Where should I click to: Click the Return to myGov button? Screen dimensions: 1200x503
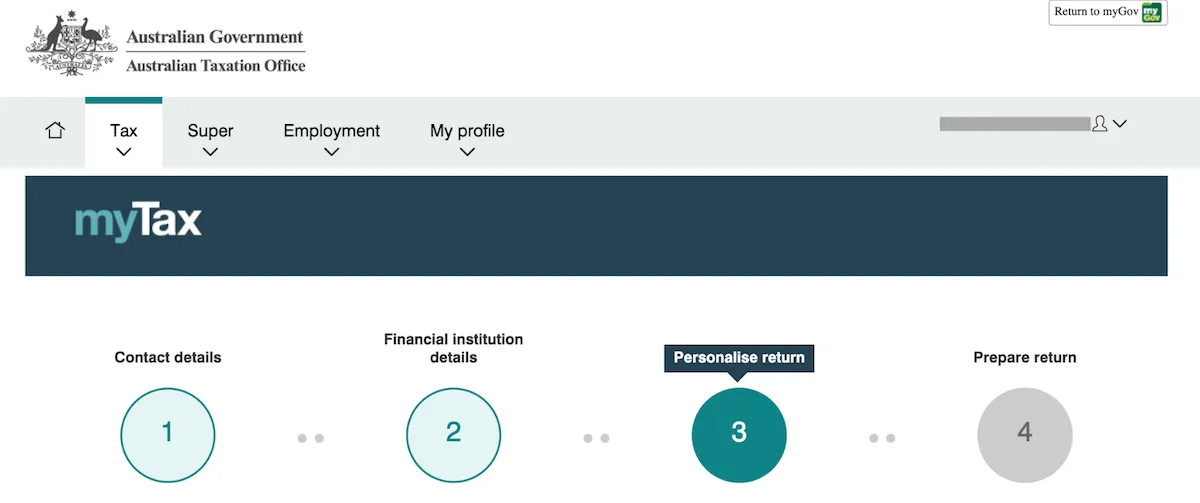coord(1108,12)
